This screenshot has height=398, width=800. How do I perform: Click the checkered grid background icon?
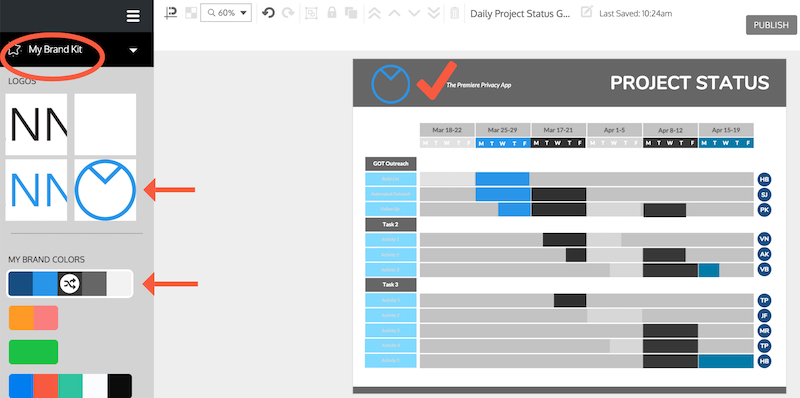pos(190,13)
